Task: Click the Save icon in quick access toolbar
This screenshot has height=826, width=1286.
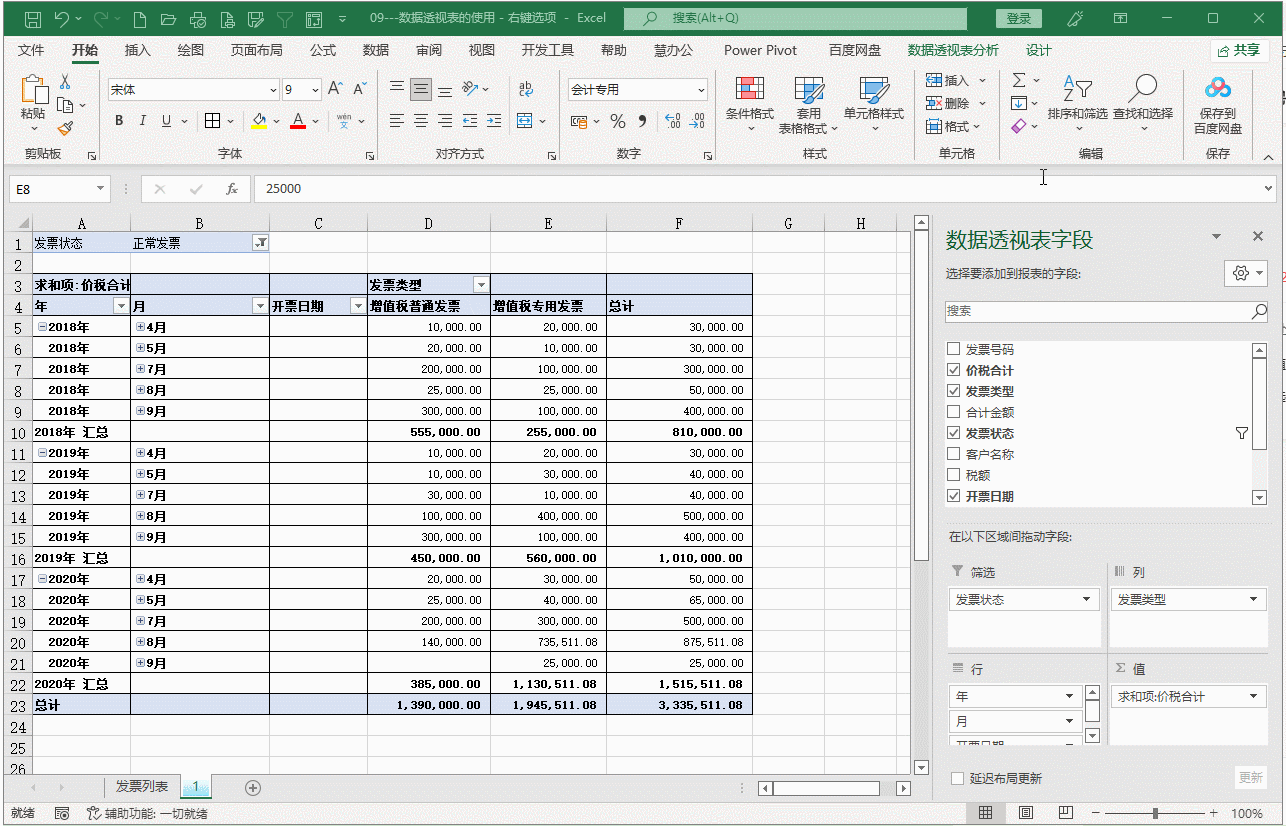Action: 33,18
